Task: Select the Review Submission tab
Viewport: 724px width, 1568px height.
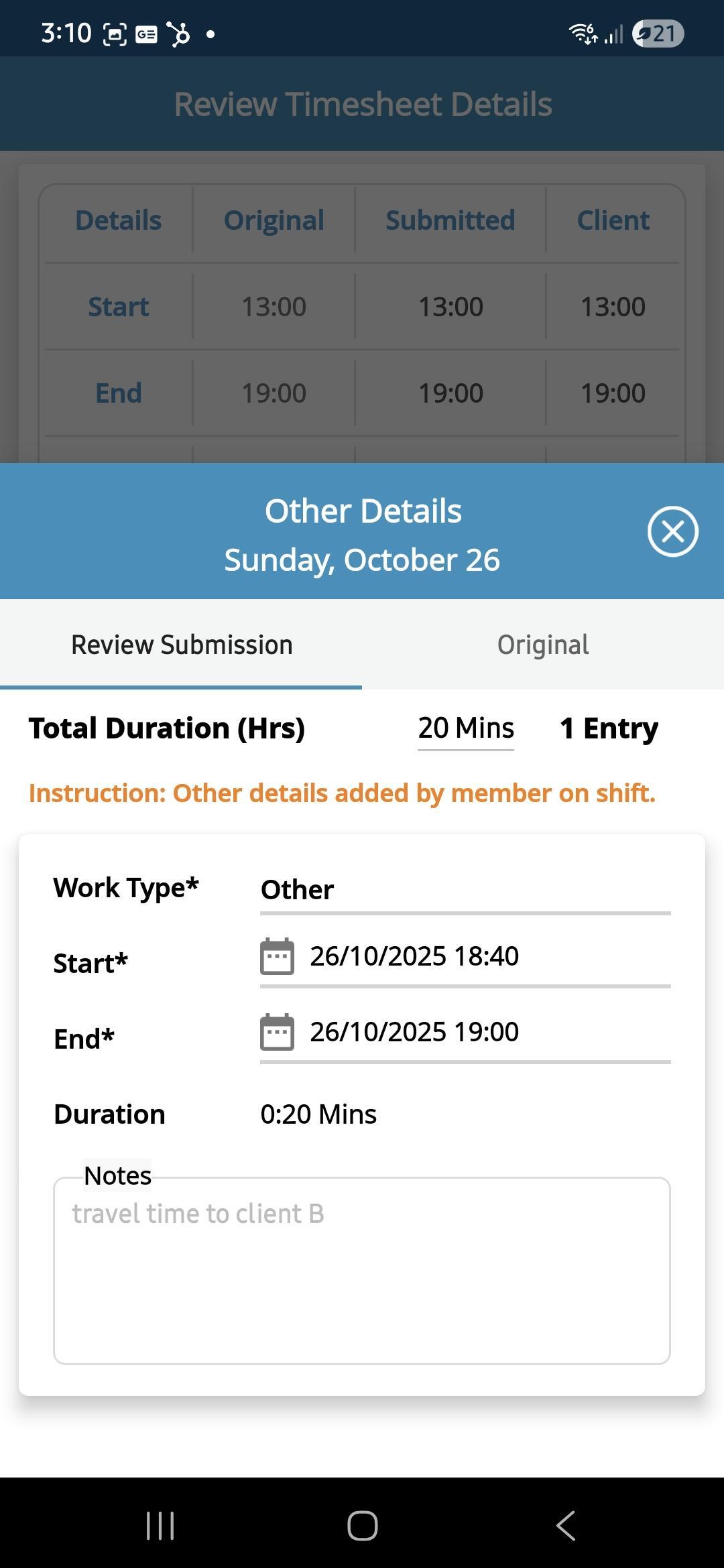Action: tap(182, 645)
